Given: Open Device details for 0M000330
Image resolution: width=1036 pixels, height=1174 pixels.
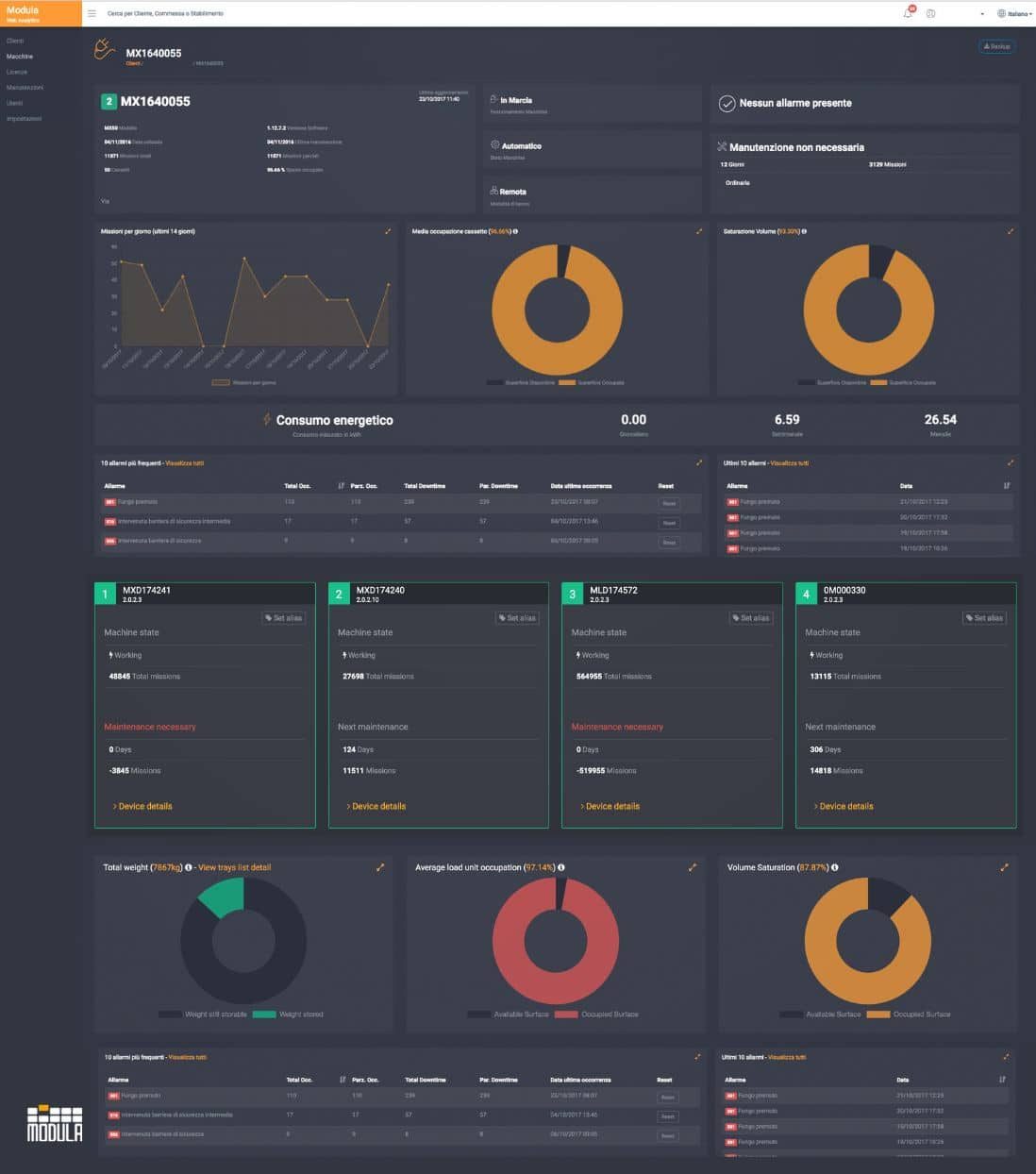Looking at the screenshot, I should click(844, 806).
